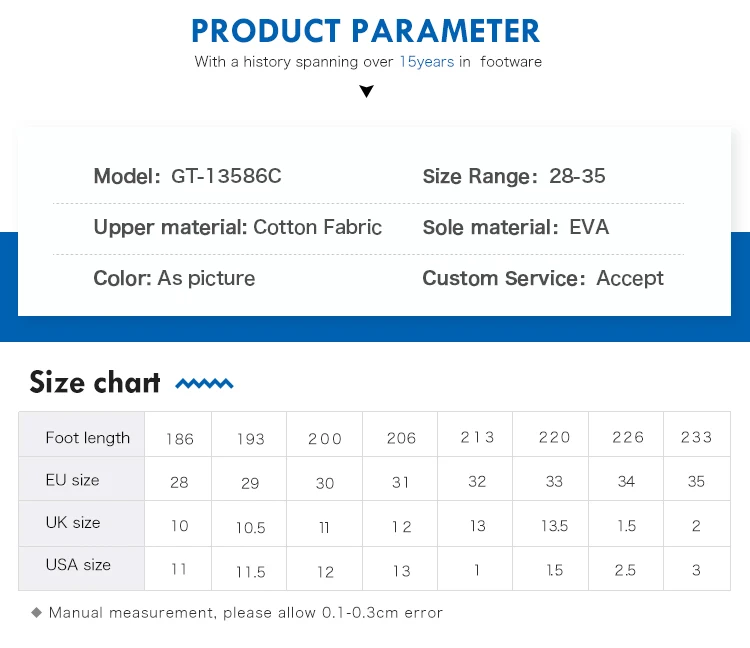Click the black downward triangle arrow

pyautogui.click(x=366, y=91)
